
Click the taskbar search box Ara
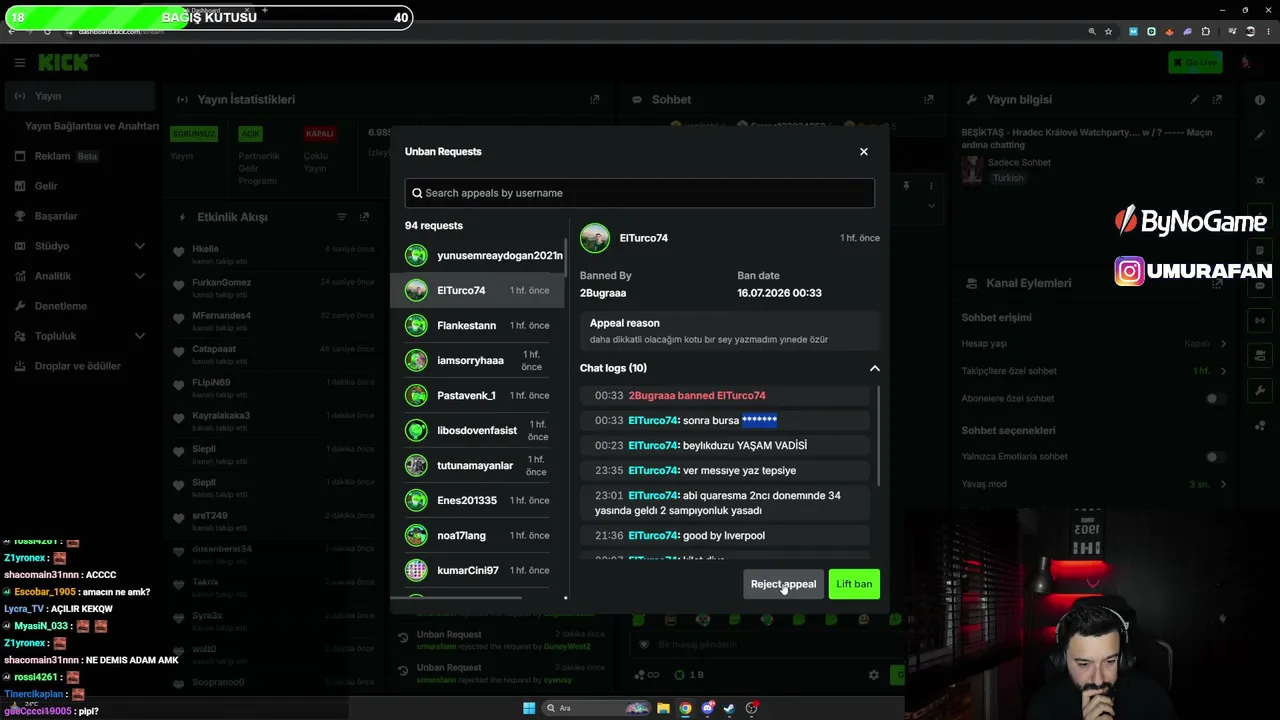(x=596, y=708)
